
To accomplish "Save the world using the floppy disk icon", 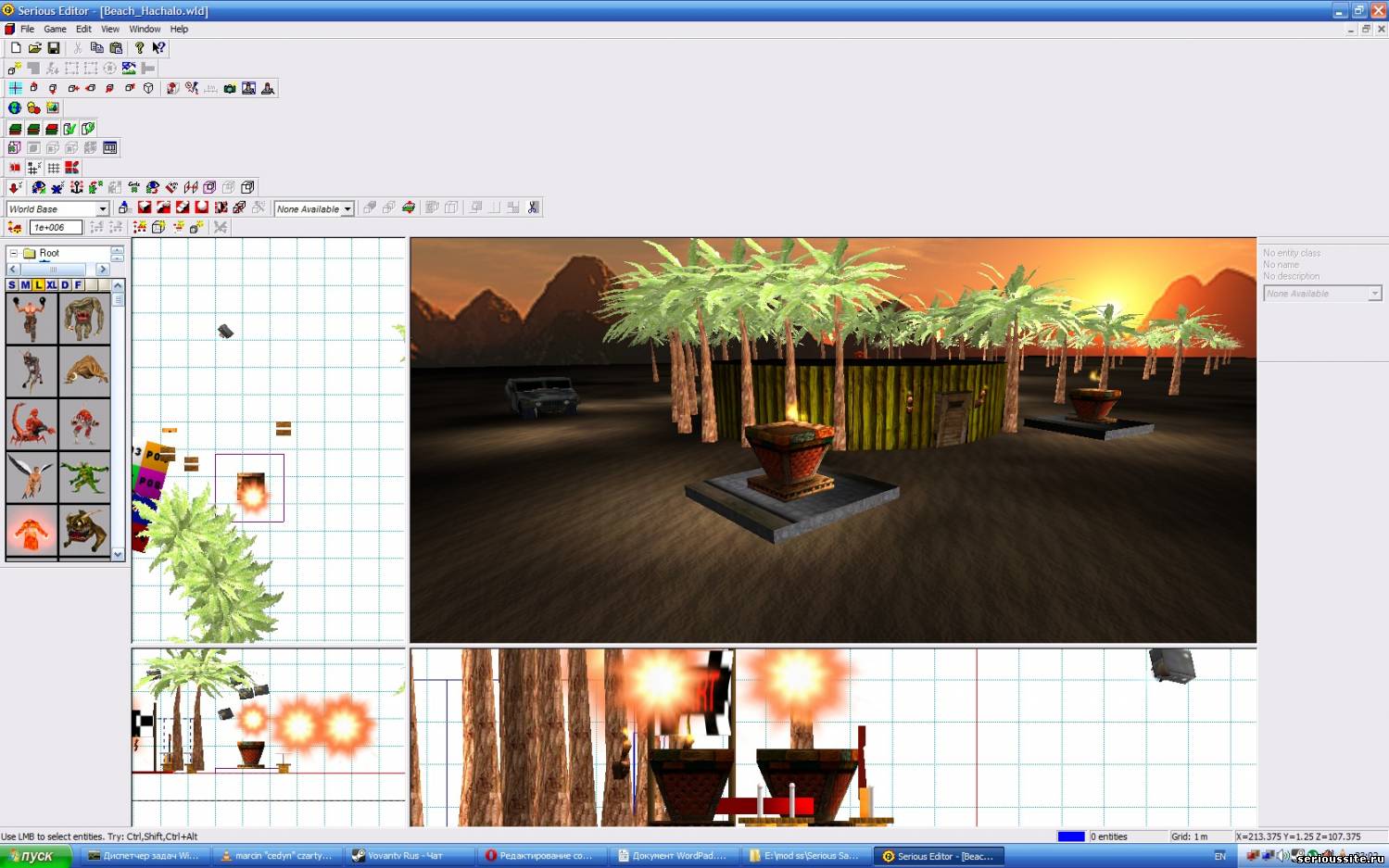I will pos(54,47).
